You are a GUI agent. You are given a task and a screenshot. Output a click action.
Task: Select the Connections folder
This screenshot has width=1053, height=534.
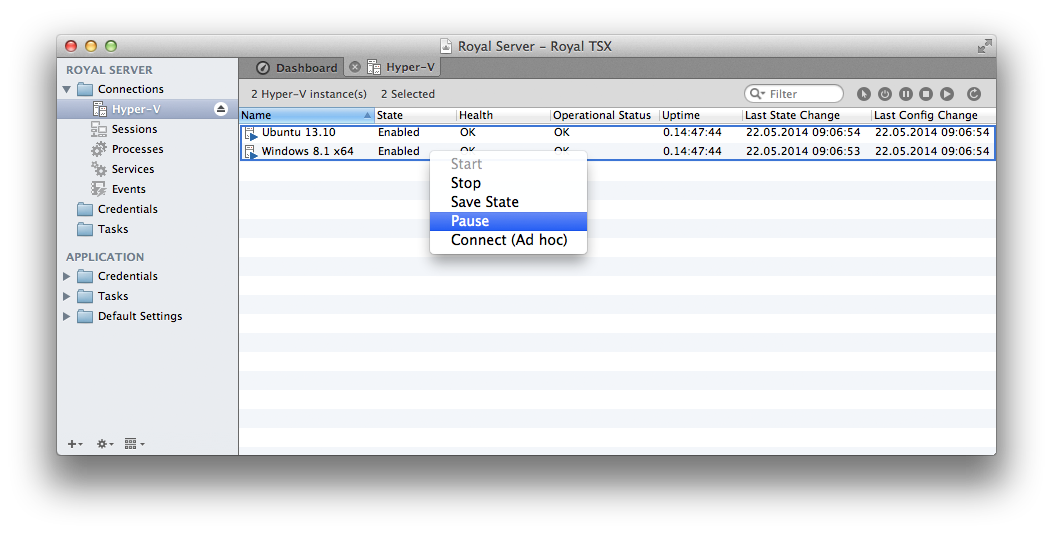(120, 89)
